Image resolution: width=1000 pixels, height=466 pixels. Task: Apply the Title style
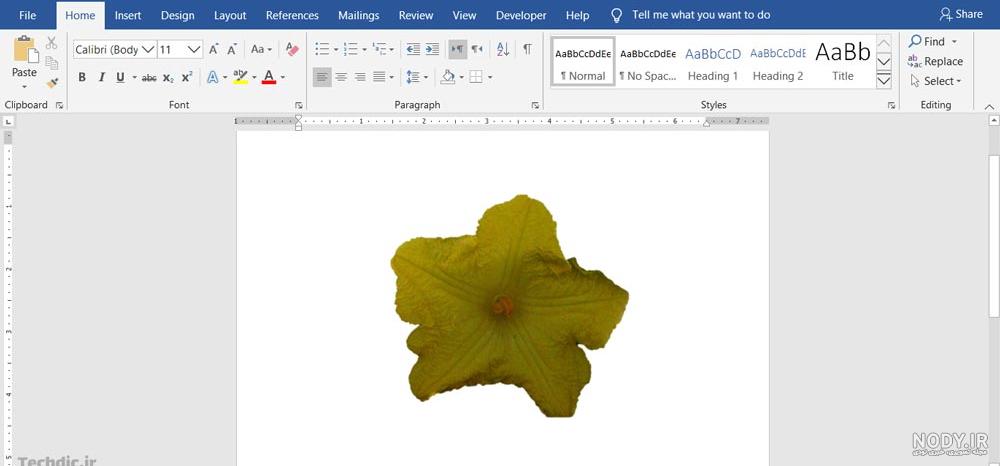(842, 62)
